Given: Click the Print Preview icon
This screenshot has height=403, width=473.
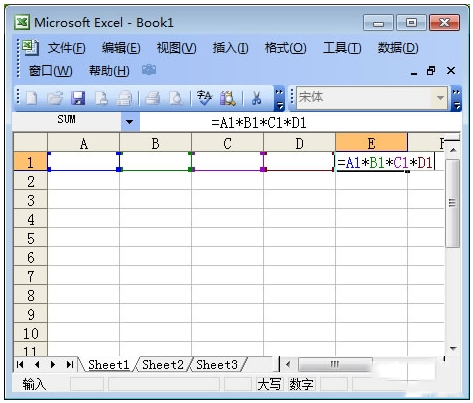Looking at the screenshot, I should tap(176, 98).
